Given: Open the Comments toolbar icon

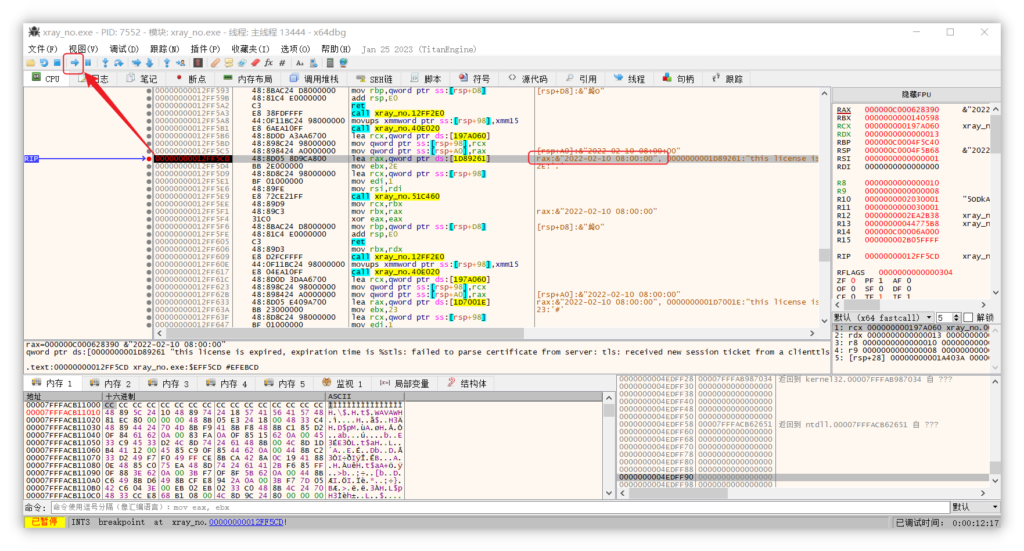Looking at the screenshot, I should click(x=229, y=63).
